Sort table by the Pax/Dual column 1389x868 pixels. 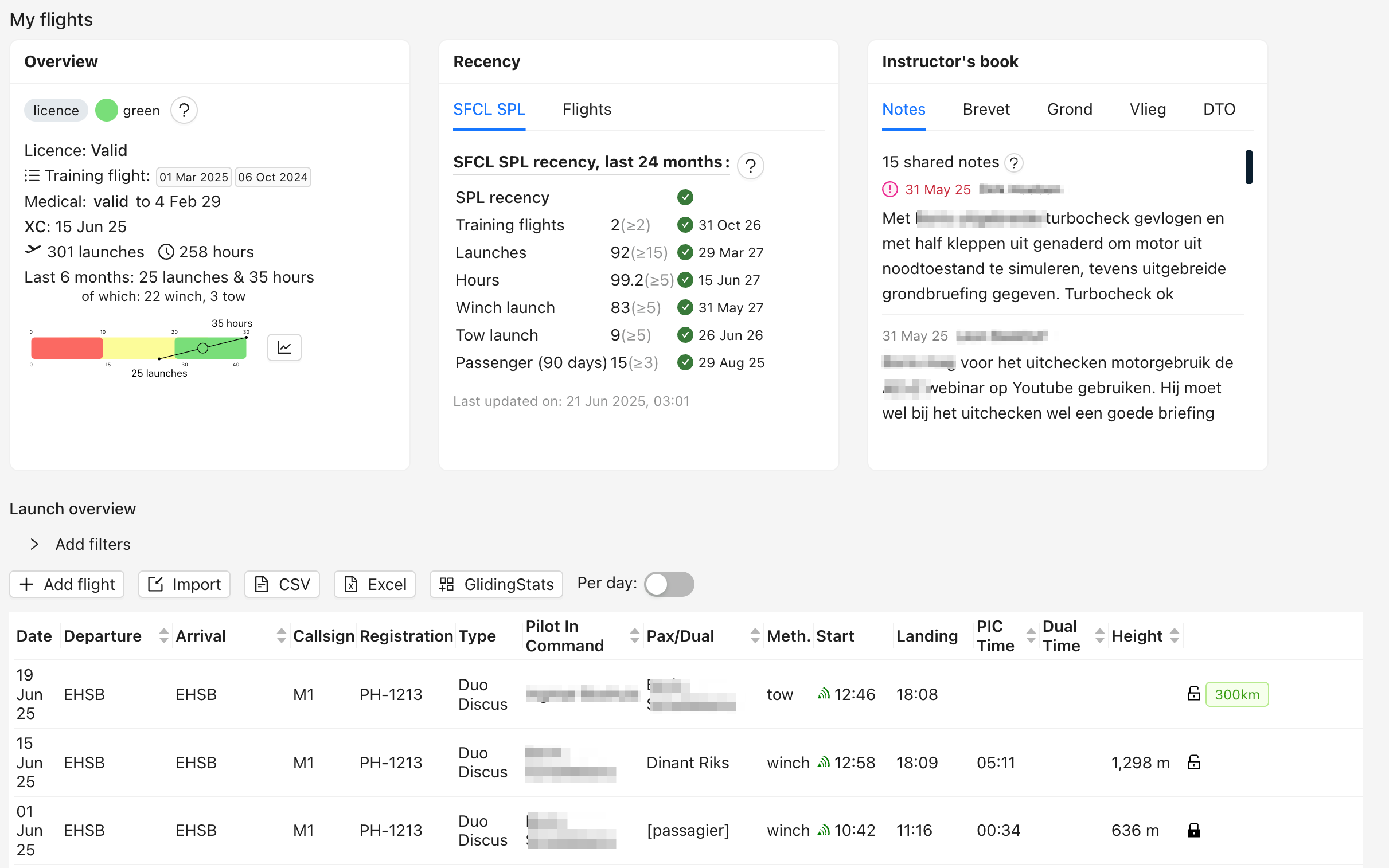(755, 635)
